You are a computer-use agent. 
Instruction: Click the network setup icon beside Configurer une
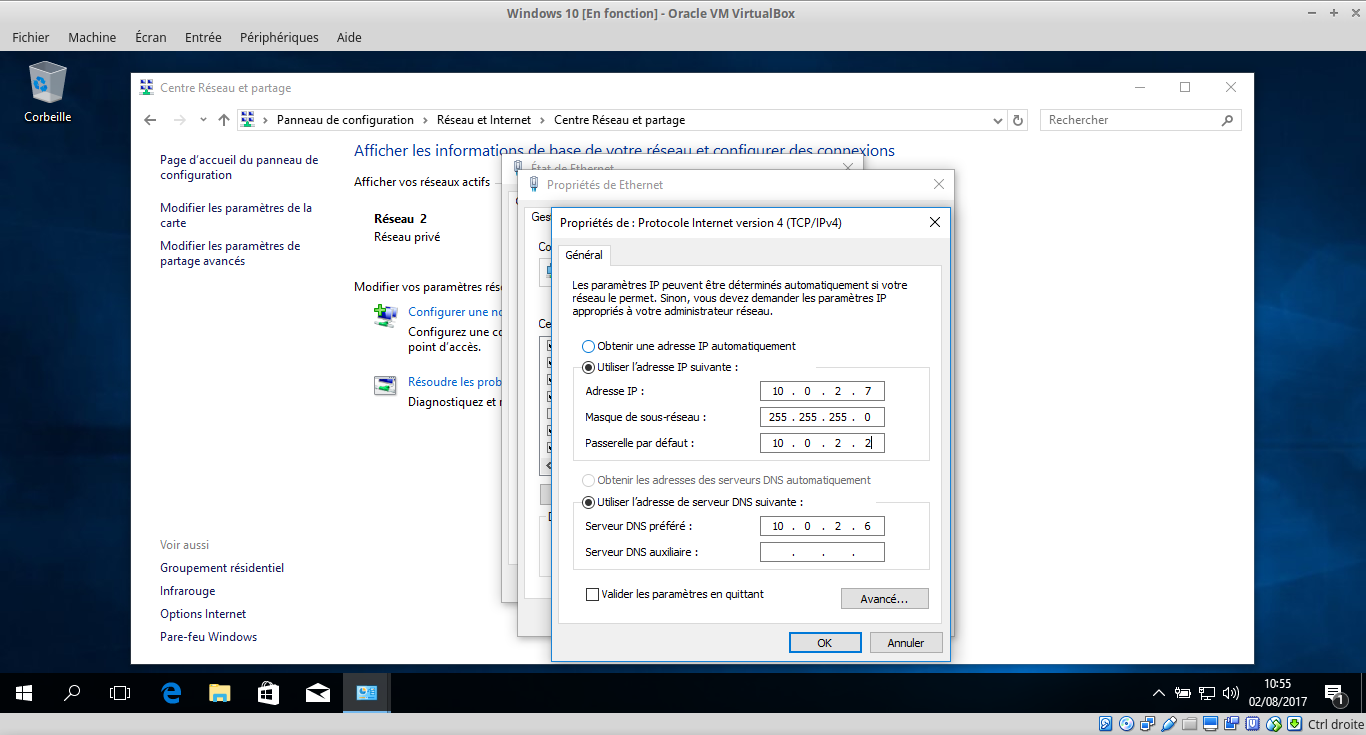click(x=385, y=316)
